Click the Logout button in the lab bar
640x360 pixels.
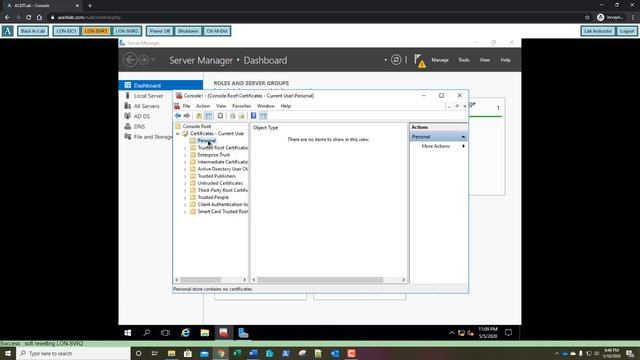point(627,31)
